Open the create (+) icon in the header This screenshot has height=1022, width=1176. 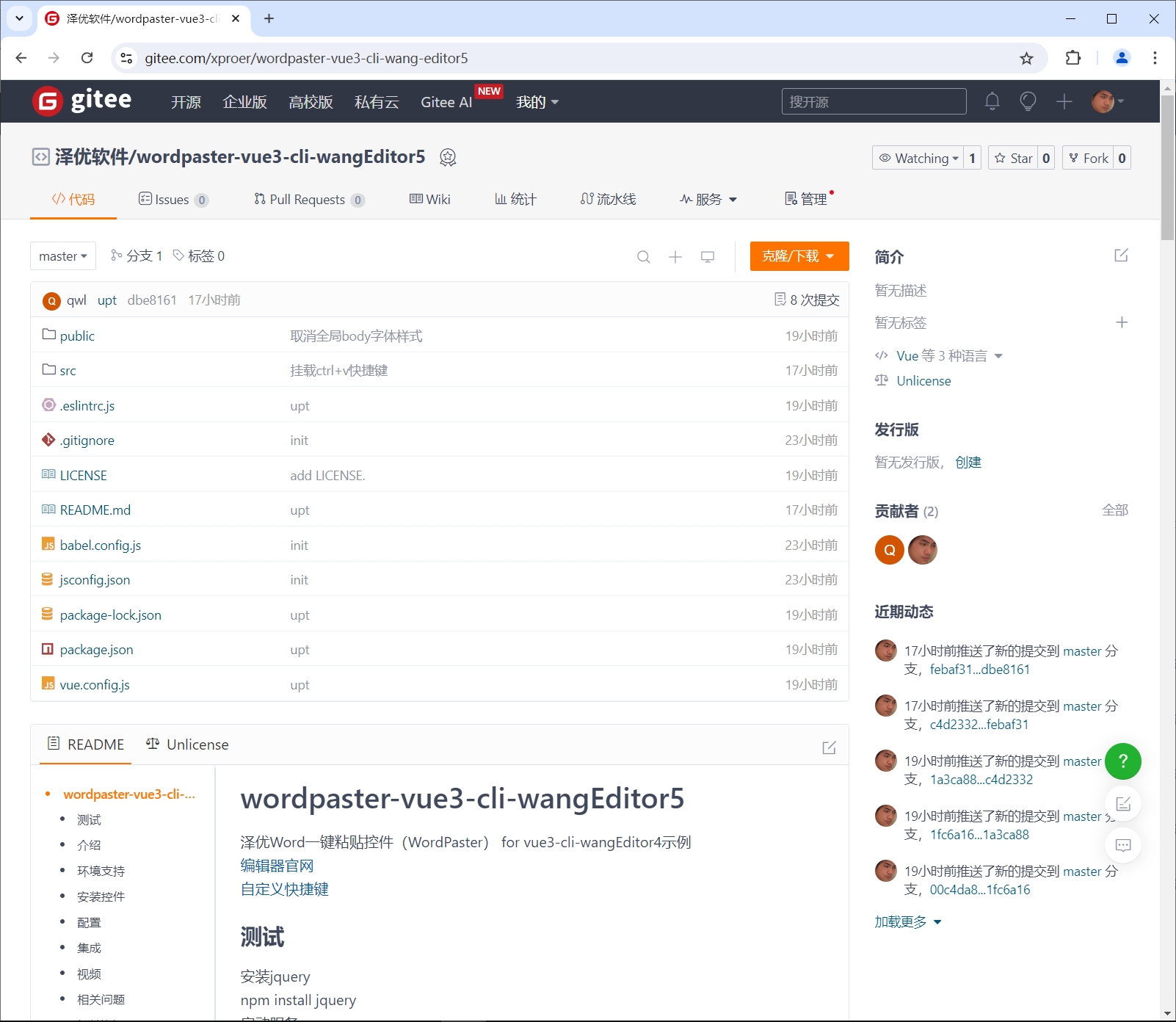point(1064,101)
